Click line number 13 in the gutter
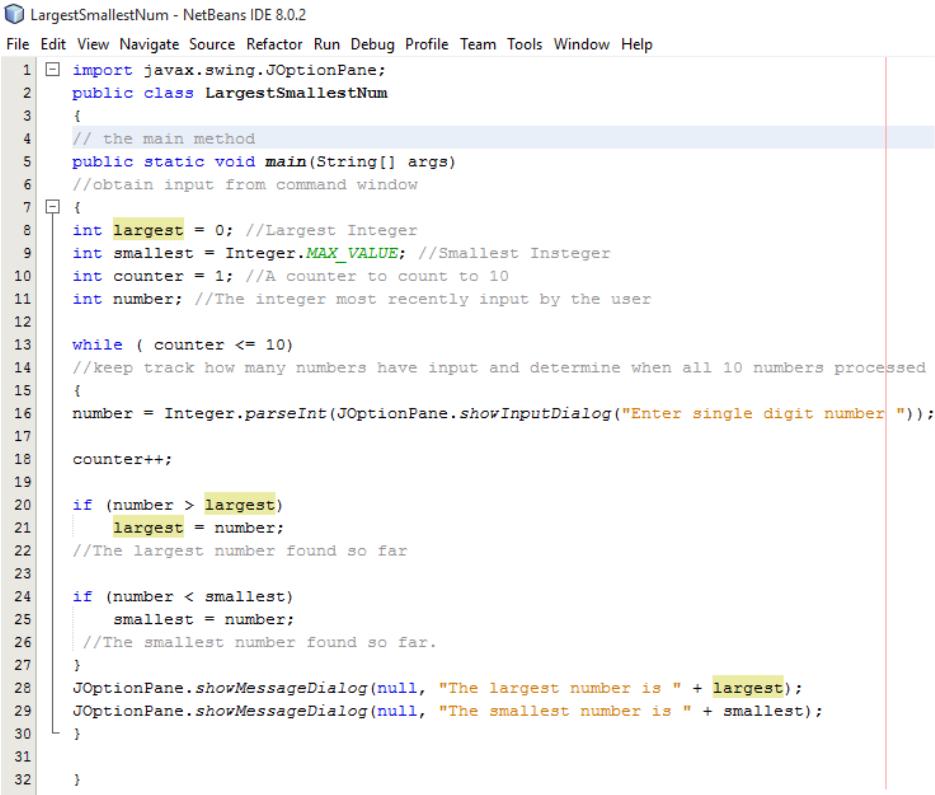 22,345
